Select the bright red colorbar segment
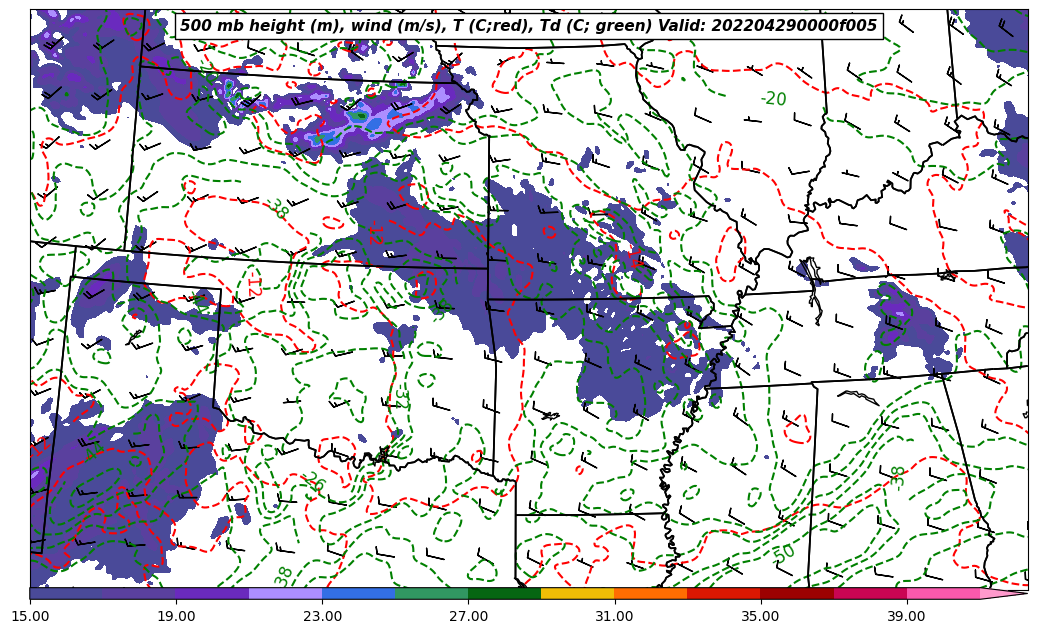Screen dimensions: 1037x633 pyautogui.click(x=724, y=594)
